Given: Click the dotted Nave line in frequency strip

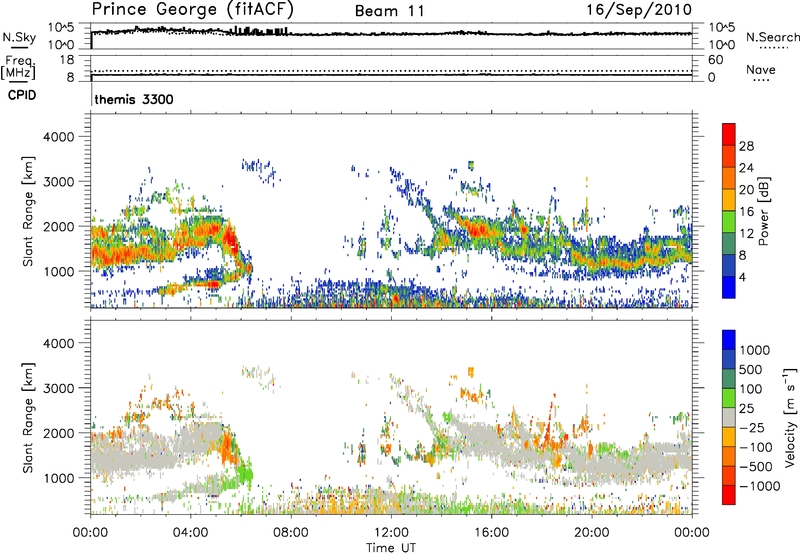Looking at the screenshot, I should (391, 71).
